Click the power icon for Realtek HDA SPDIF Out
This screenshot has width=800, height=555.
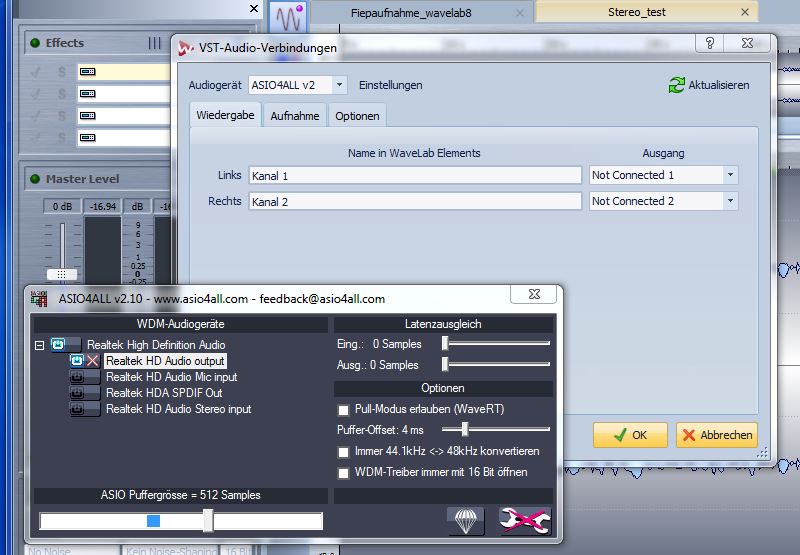point(77,393)
